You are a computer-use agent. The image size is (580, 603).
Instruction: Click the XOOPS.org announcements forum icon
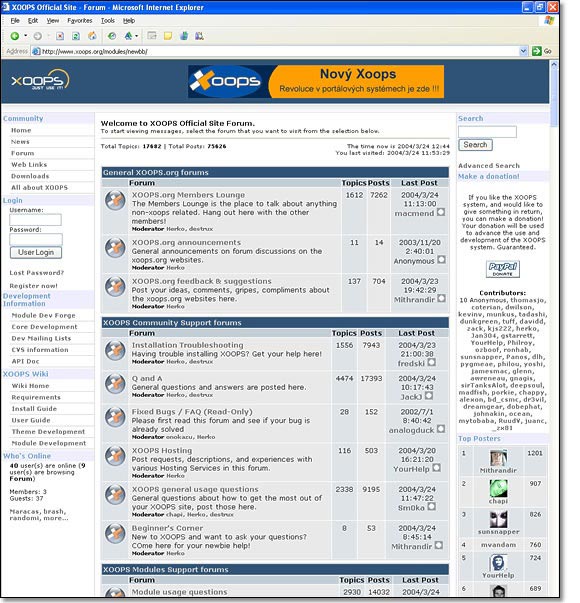[115, 248]
